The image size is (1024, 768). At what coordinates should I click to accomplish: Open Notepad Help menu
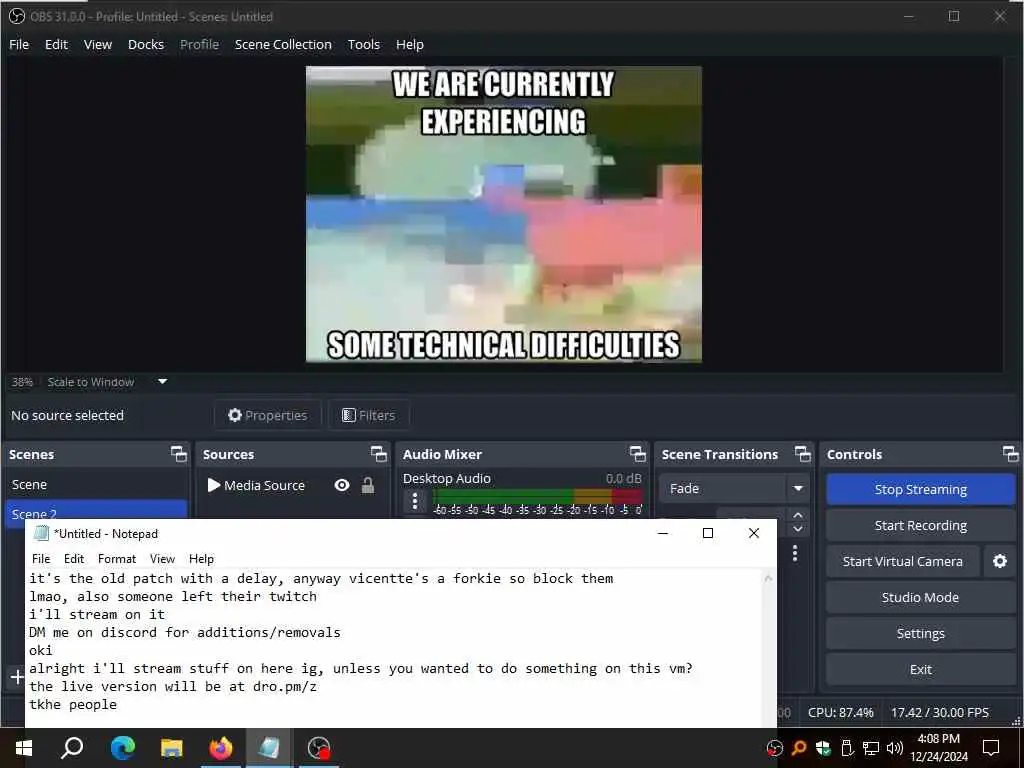pos(201,558)
